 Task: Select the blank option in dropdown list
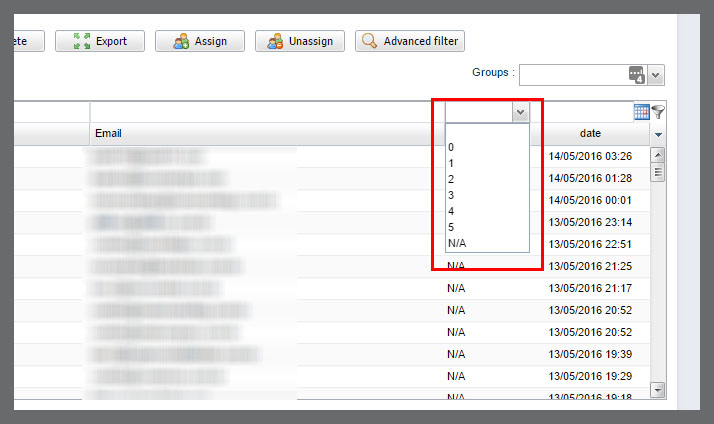487,132
